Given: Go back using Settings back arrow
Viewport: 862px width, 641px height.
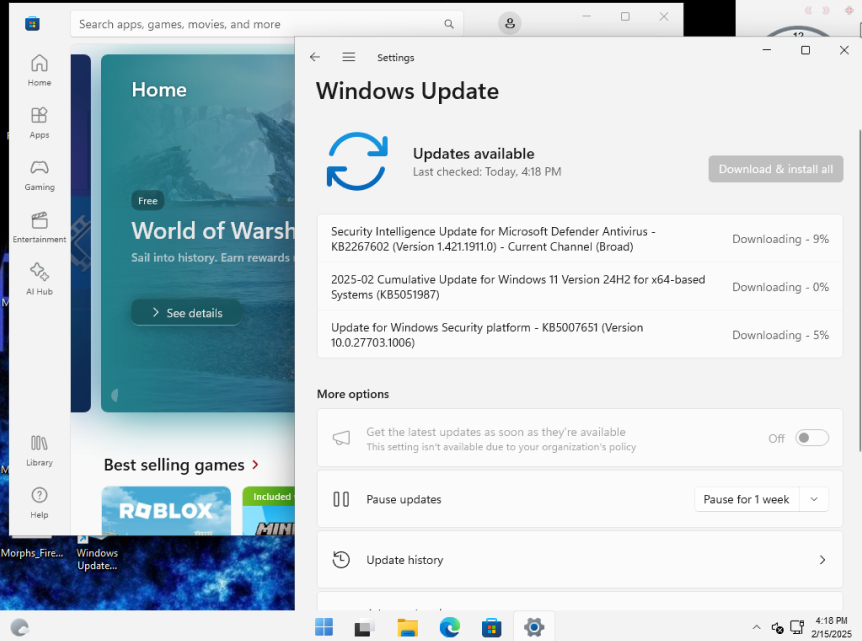Looking at the screenshot, I should click(315, 58).
